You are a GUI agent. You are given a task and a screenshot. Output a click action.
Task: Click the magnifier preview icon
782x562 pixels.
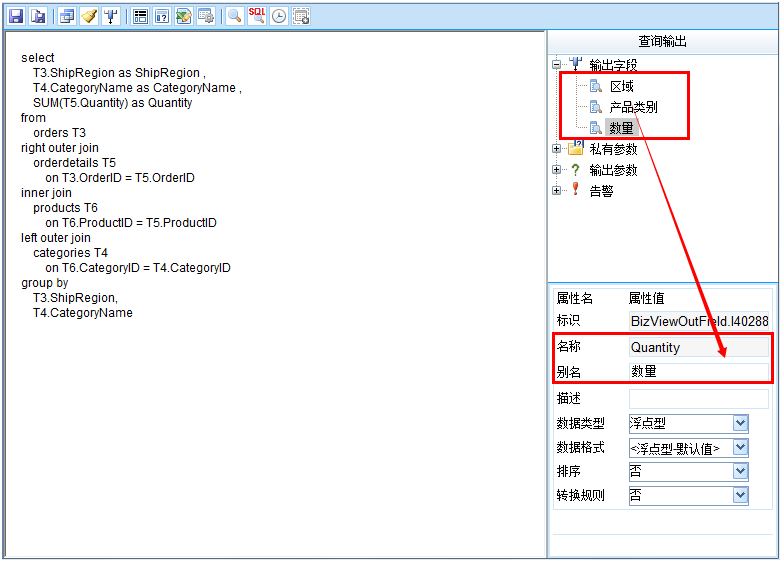[234, 16]
